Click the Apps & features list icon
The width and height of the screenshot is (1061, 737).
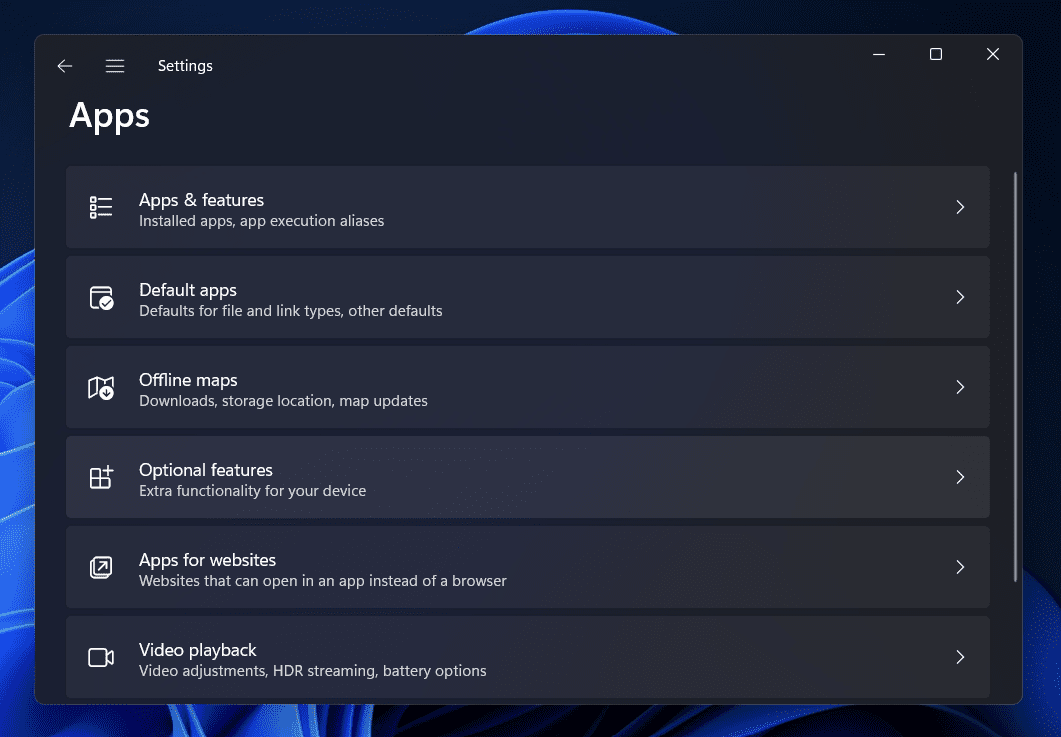click(101, 207)
